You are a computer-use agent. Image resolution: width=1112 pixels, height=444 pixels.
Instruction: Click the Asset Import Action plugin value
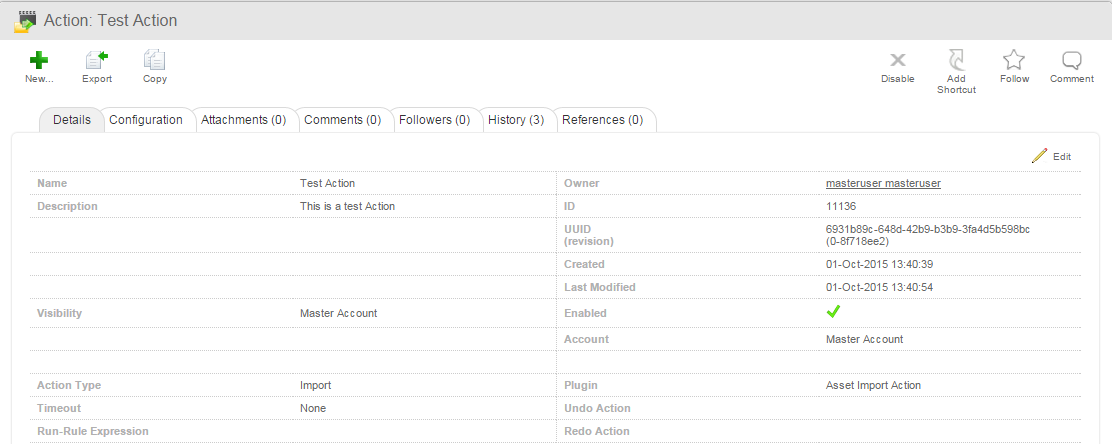pyautogui.click(x=873, y=385)
